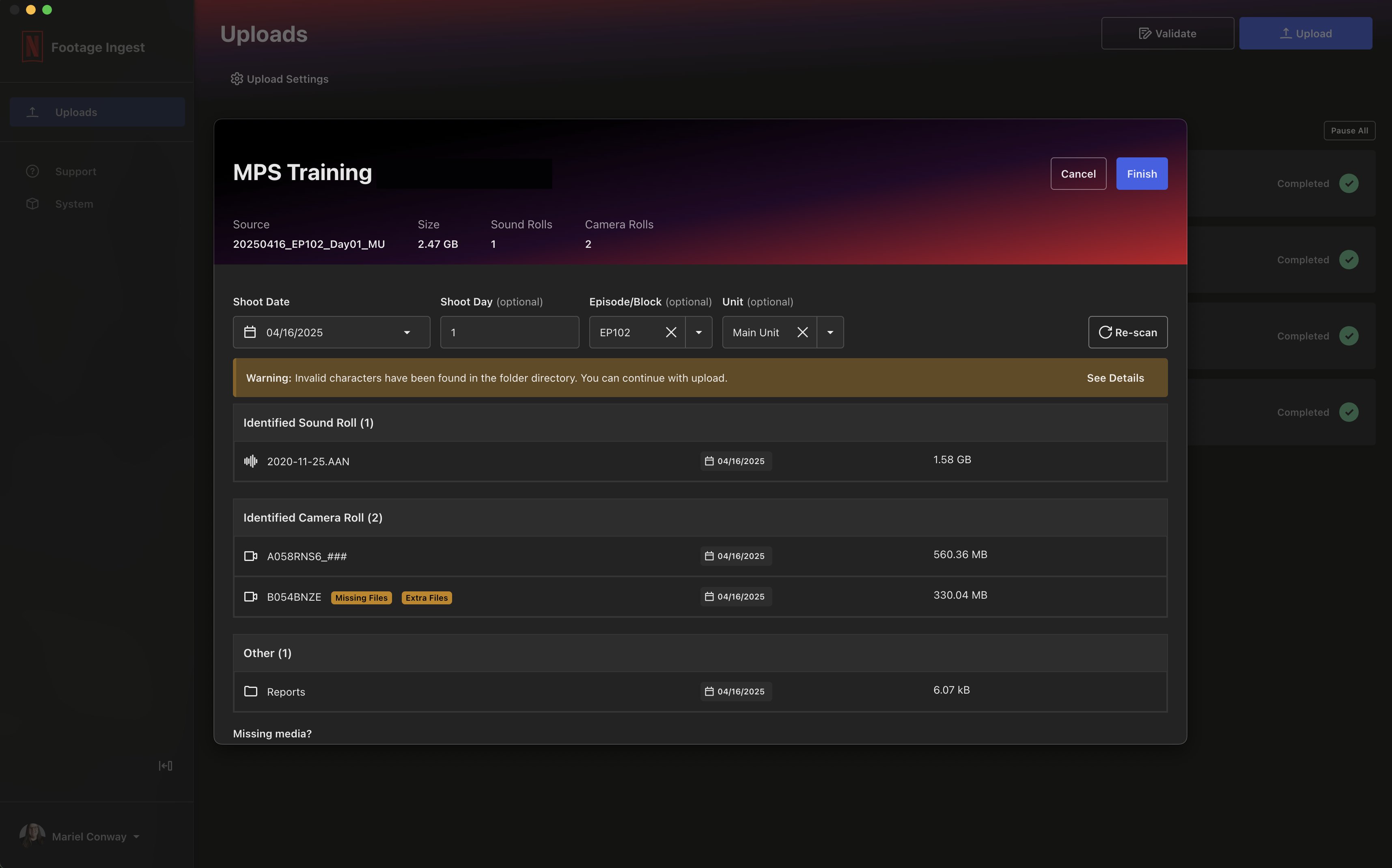Click the Re-scan button
The width and height of the screenshot is (1392, 868).
point(1127,332)
